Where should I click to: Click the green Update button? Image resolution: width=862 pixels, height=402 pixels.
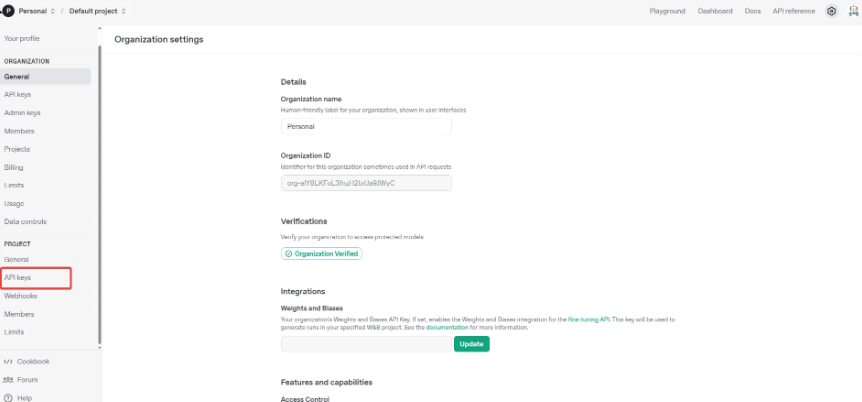coord(472,344)
